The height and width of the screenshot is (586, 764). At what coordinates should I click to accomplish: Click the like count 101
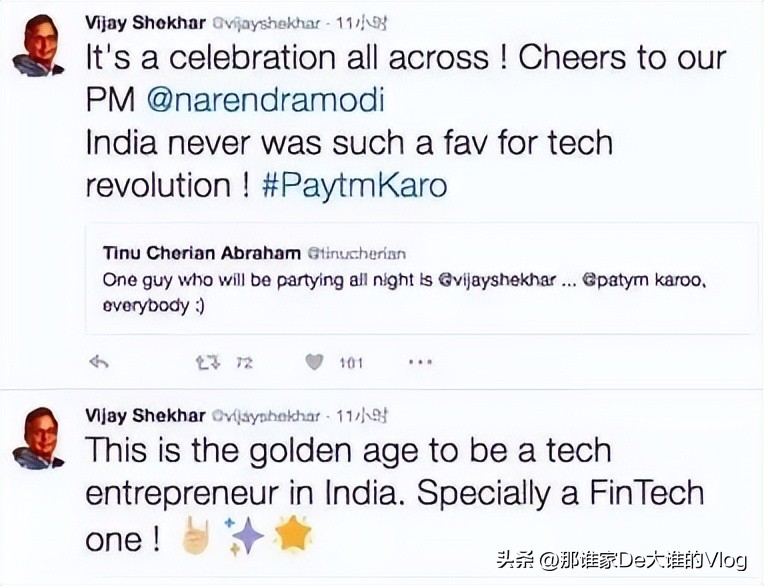click(x=350, y=363)
